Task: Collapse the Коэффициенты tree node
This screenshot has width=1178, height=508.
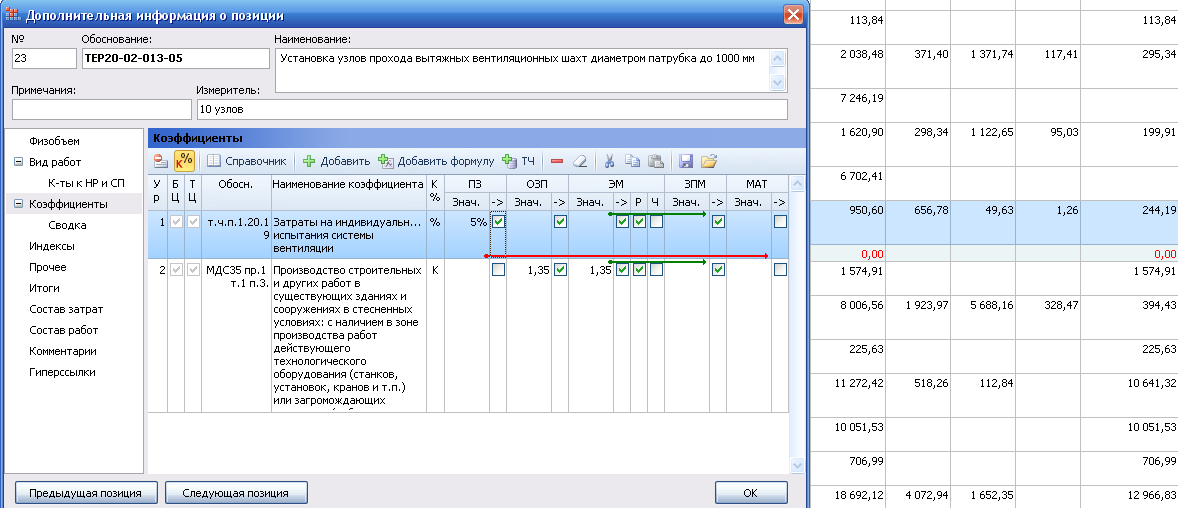Action: 18,204
